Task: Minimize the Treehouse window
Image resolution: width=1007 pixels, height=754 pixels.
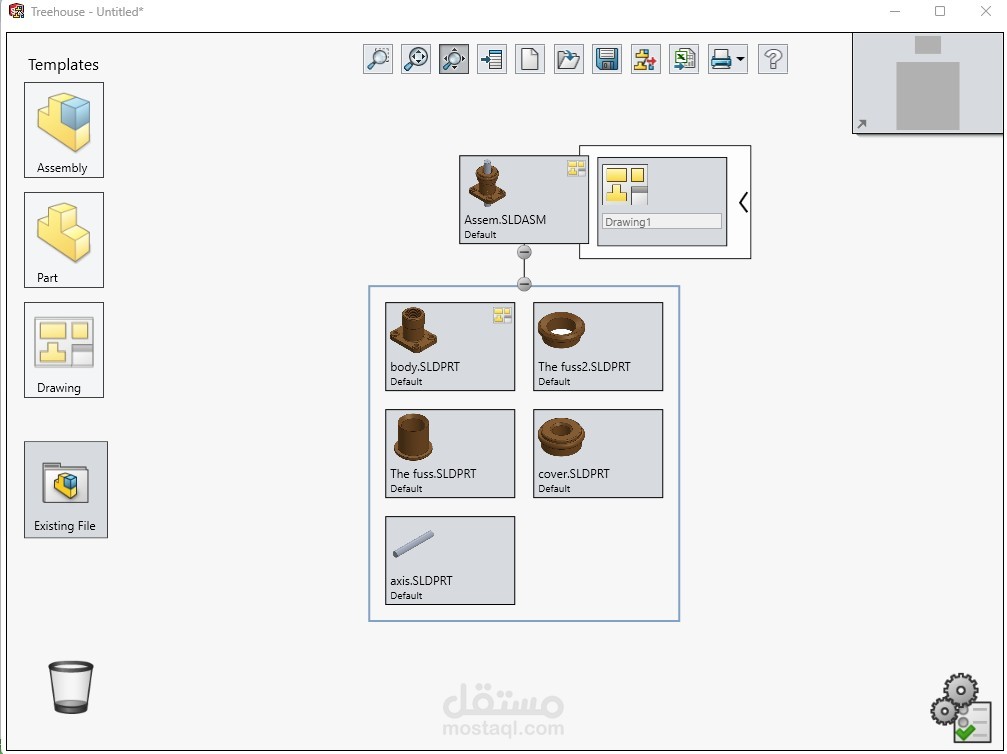Action: click(x=895, y=11)
